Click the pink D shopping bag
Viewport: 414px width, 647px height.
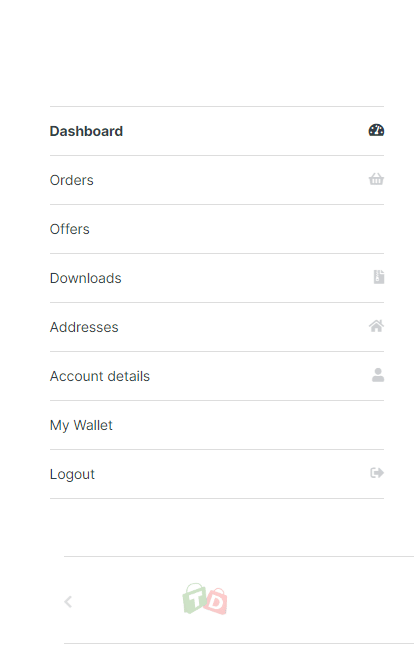coord(216,601)
